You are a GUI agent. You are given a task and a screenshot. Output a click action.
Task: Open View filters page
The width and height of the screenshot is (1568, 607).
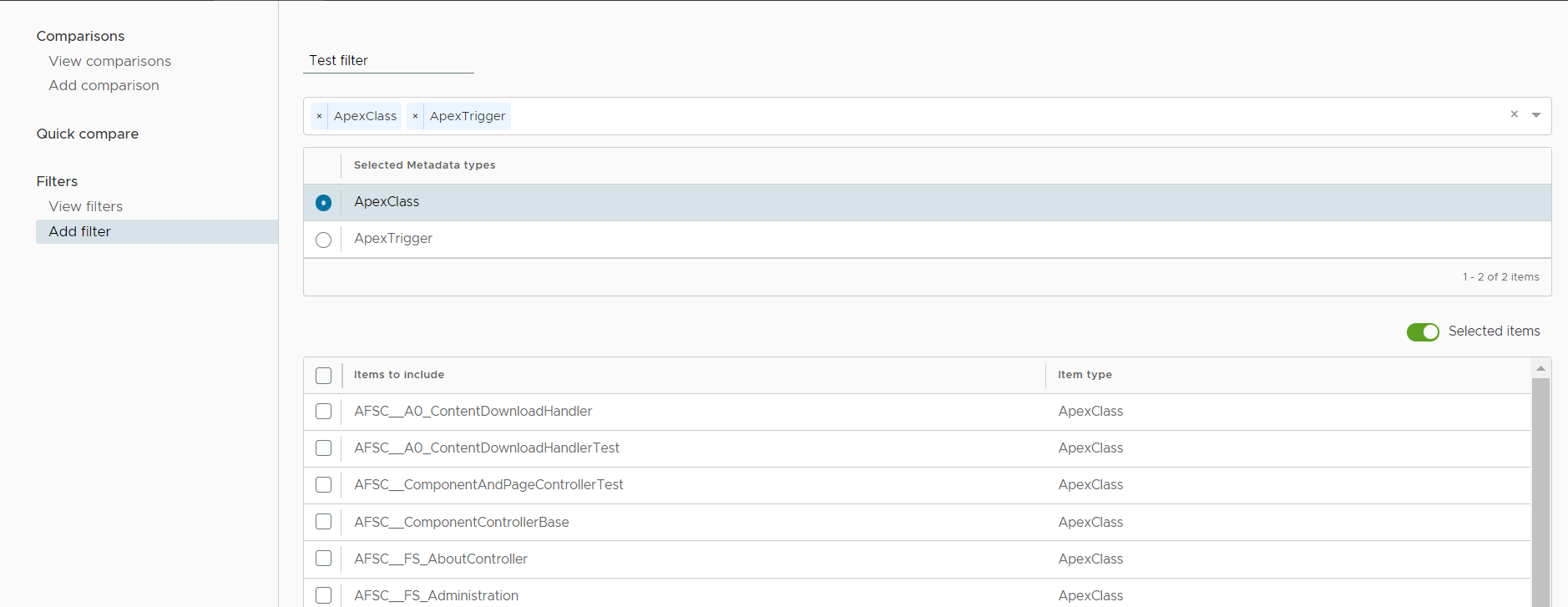tap(85, 206)
